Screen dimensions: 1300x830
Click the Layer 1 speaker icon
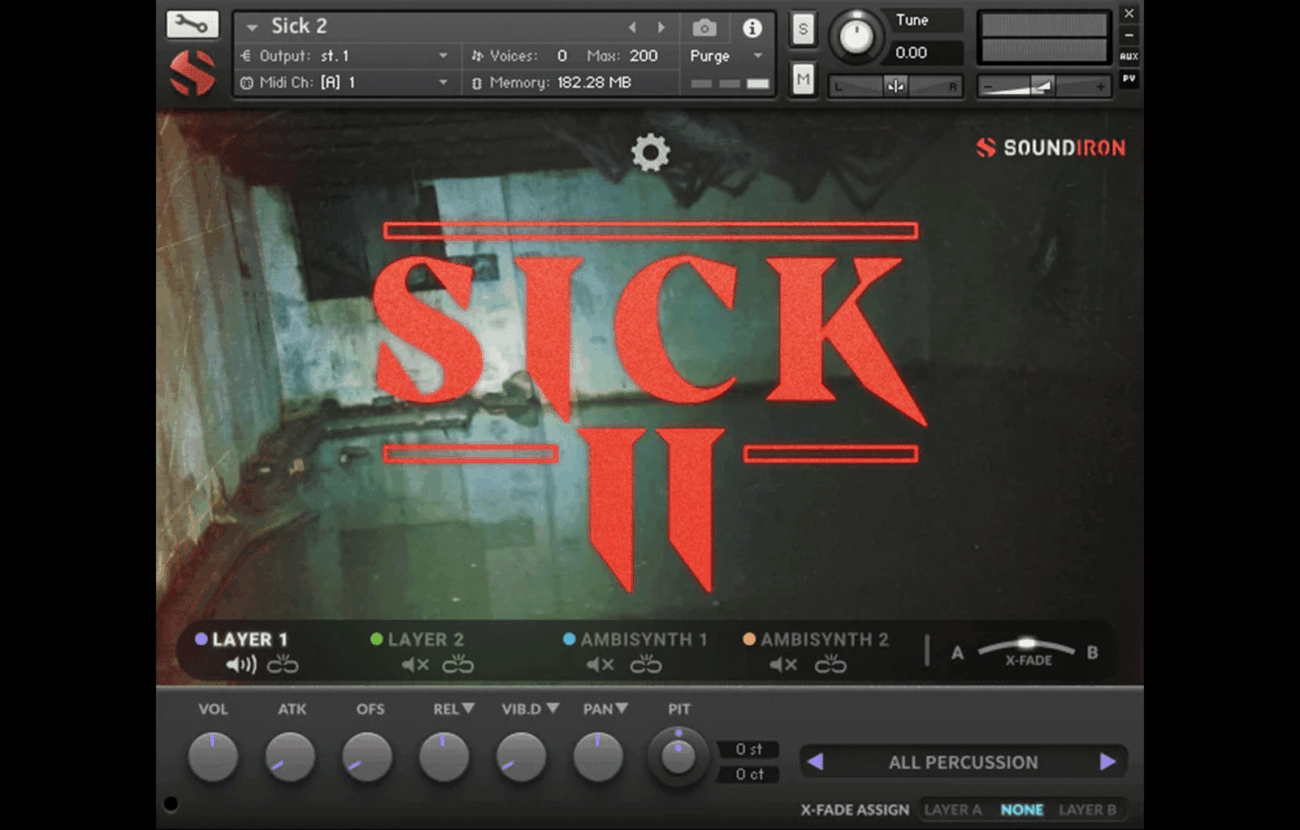[x=241, y=664]
